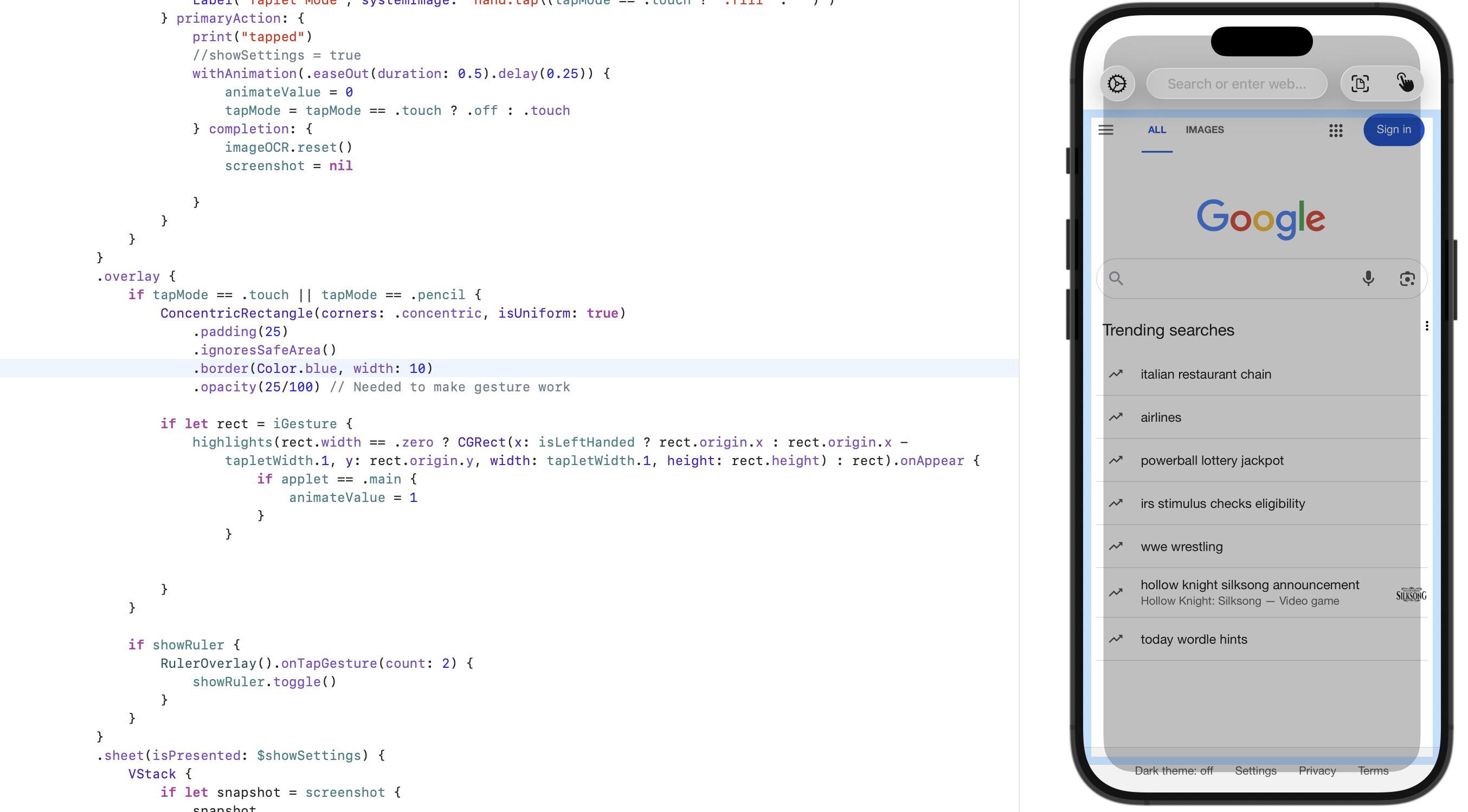This screenshot has height=812, width=1468.
Task: Click the Trending searches heading
Action: tap(1168, 331)
